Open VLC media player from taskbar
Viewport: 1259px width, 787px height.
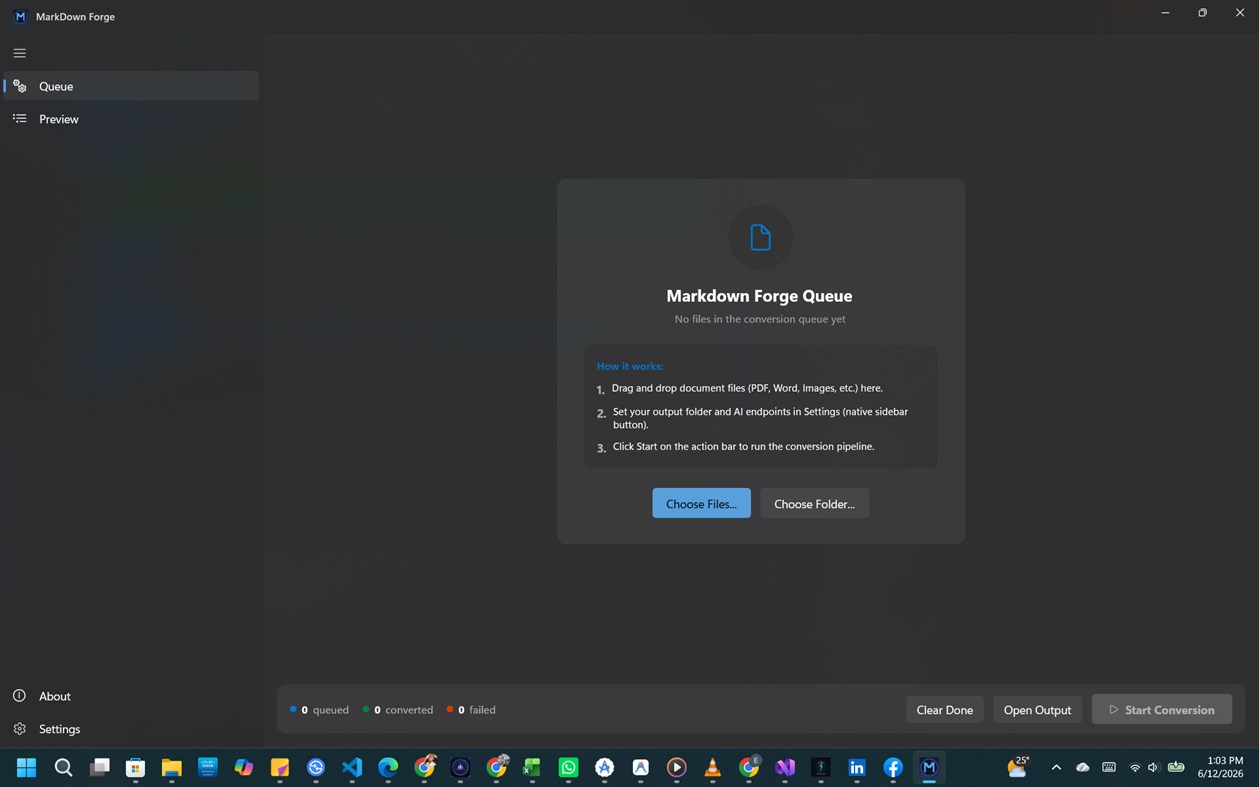pyautogui.click(x=713, y=767)
